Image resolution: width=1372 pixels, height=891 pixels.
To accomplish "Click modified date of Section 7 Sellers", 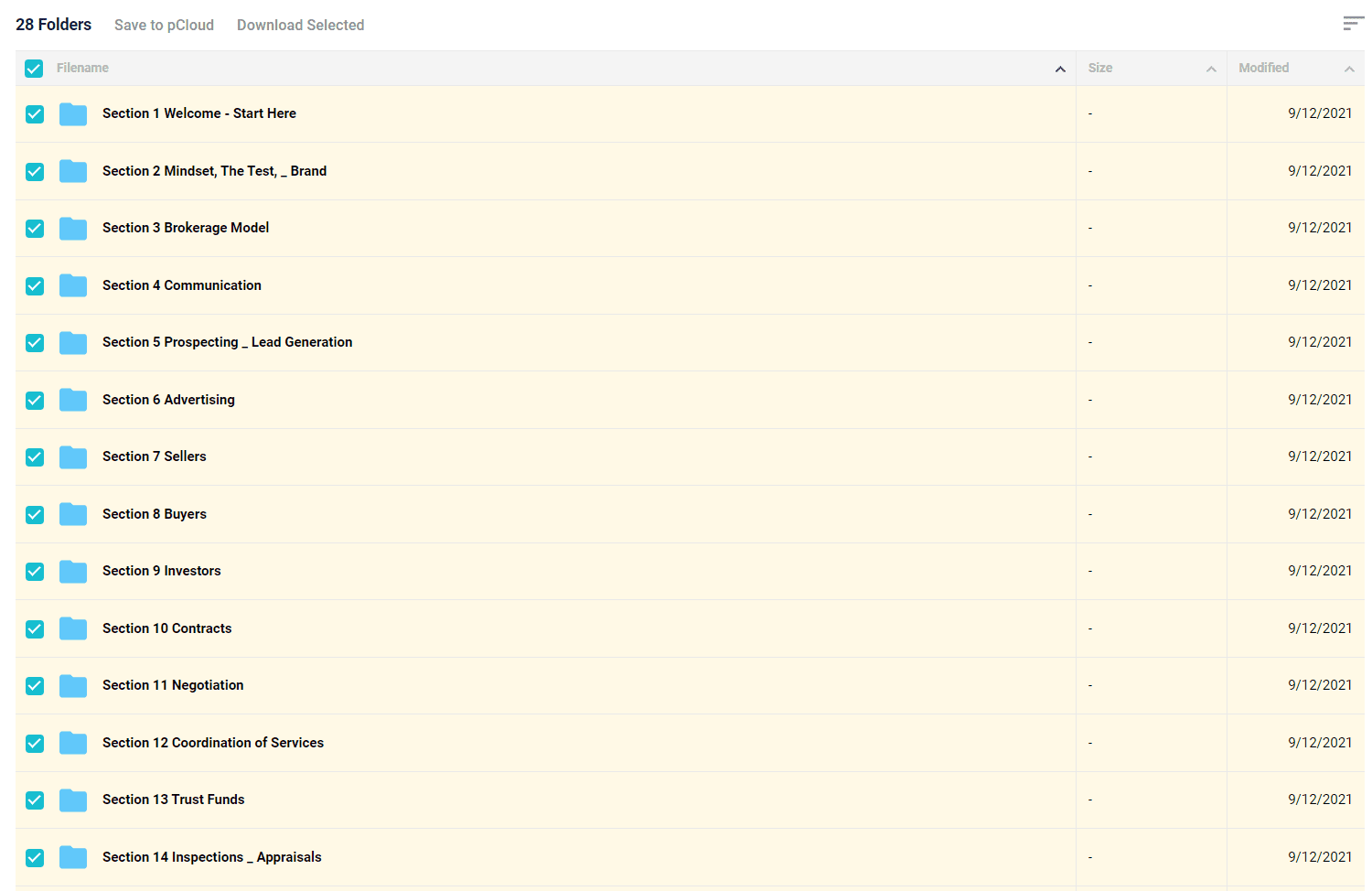I will pos(1320,456).
